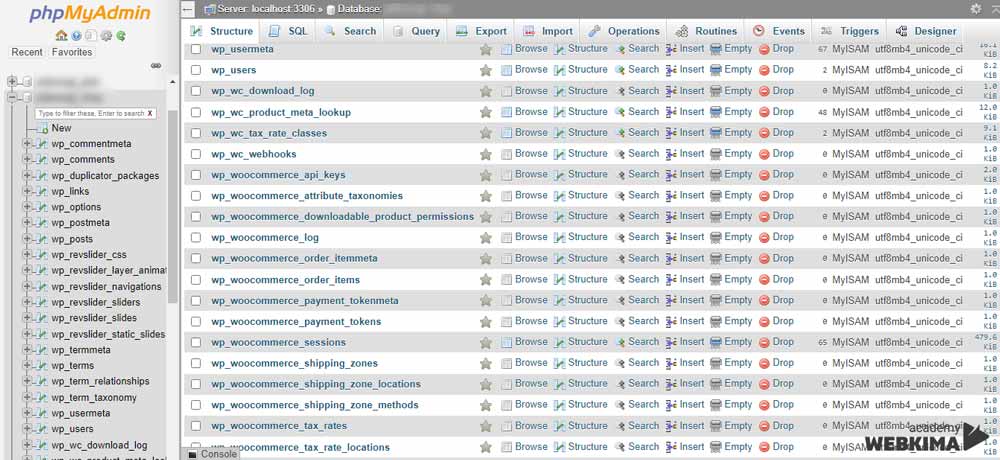This screenshot has height=460, width=1000.
Task: Focus the table filter input field
Action: coord(91,114)
